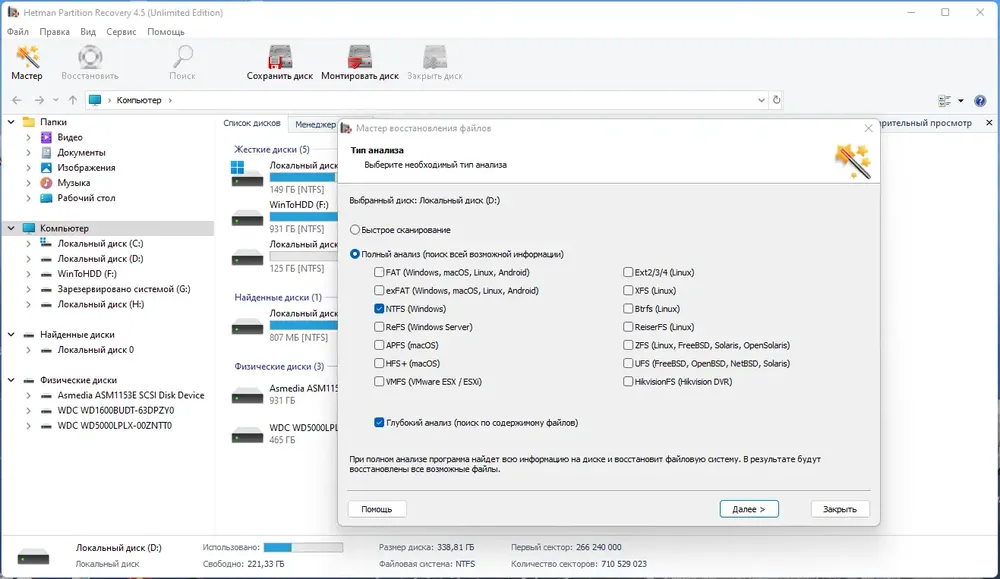The width and height of the screenshot is (1000, 579).
Task: Select WinToHDD (F:) drive icon in list
Action: 247,217
